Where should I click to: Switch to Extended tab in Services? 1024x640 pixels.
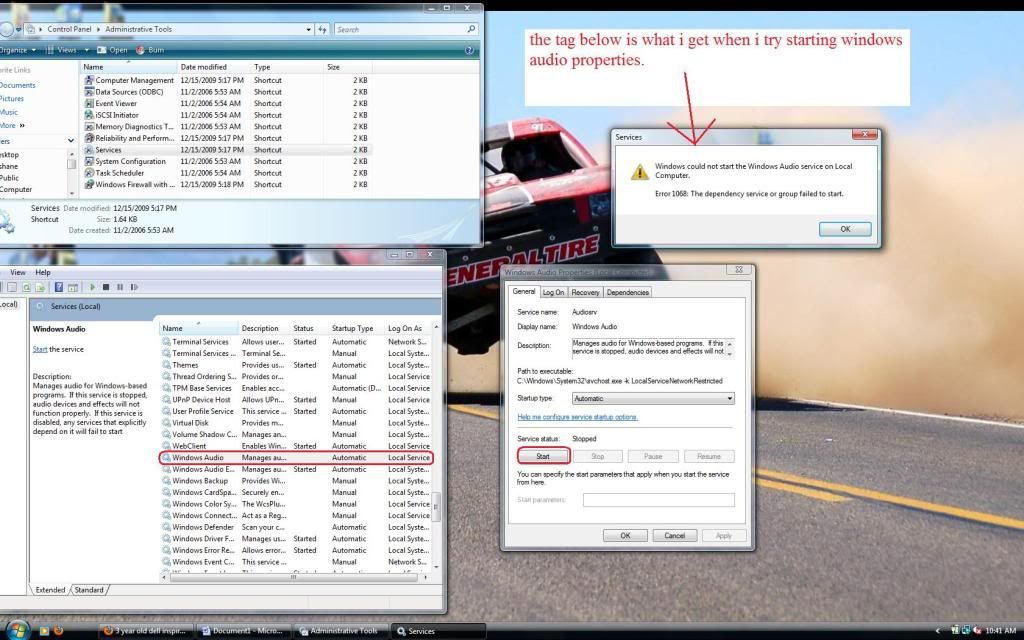50,590
